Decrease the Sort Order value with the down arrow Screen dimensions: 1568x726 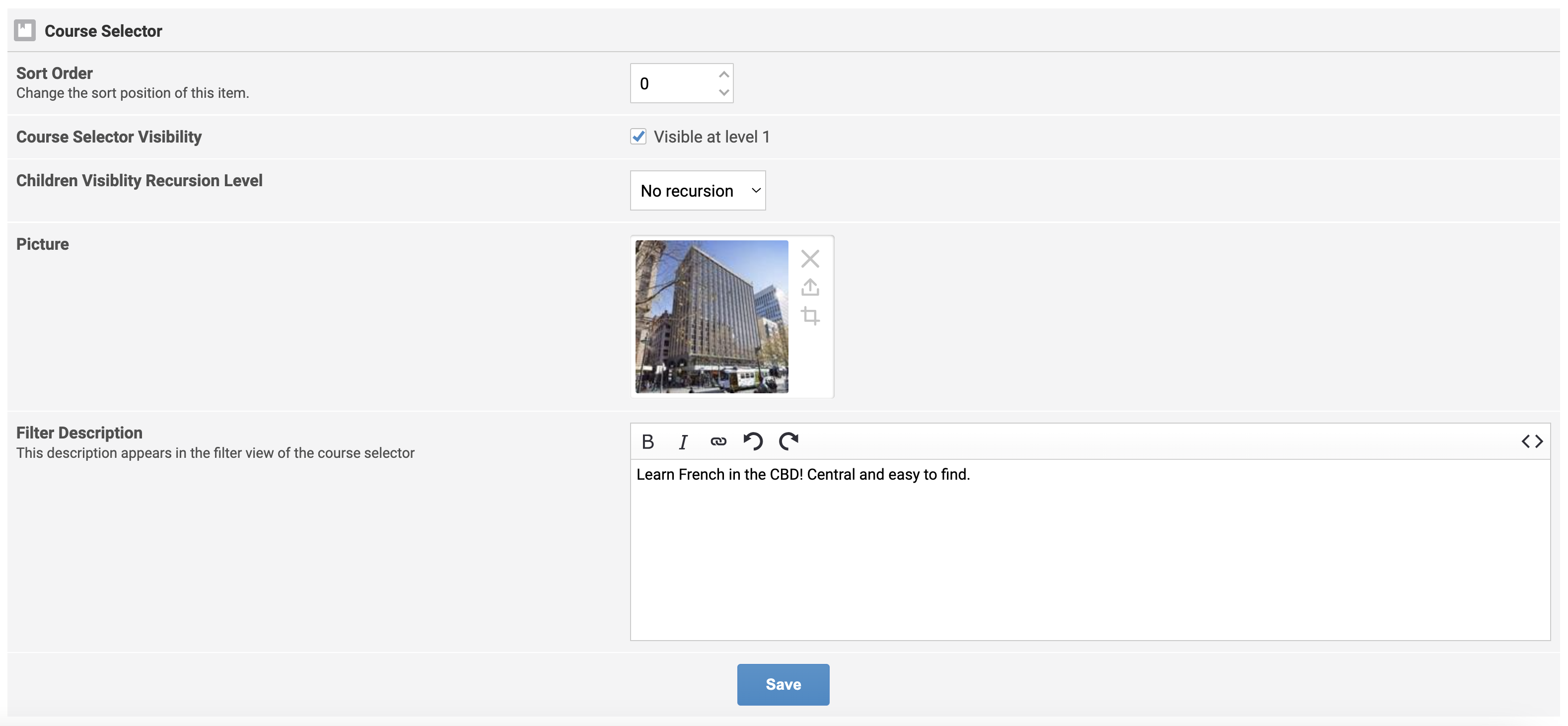point(724,92)
